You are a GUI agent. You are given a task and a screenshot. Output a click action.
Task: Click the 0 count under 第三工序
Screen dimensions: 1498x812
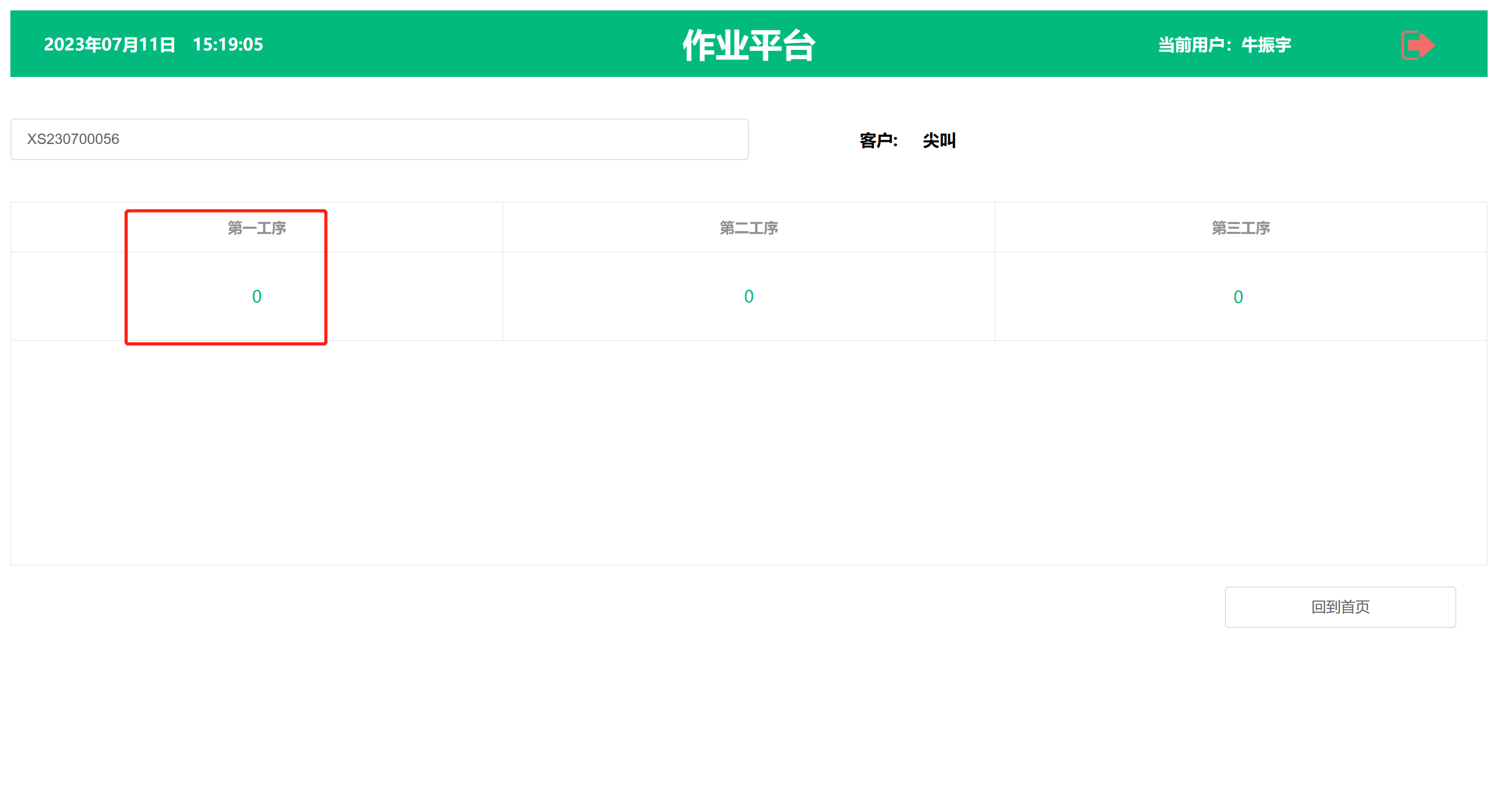tap(1238, 297)
